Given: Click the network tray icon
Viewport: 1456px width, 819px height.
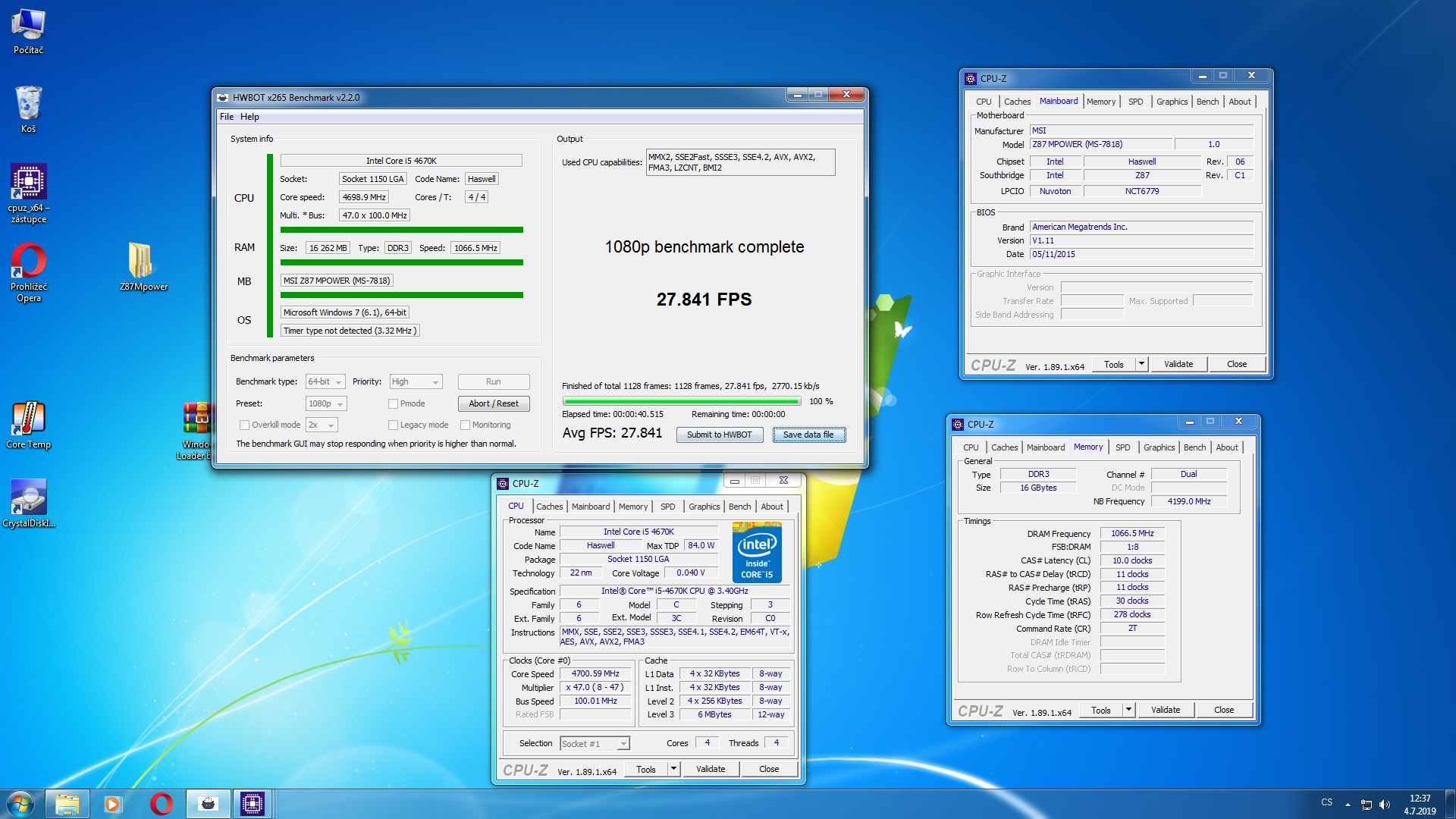Looking at the screenshot, I should 1367,804.
